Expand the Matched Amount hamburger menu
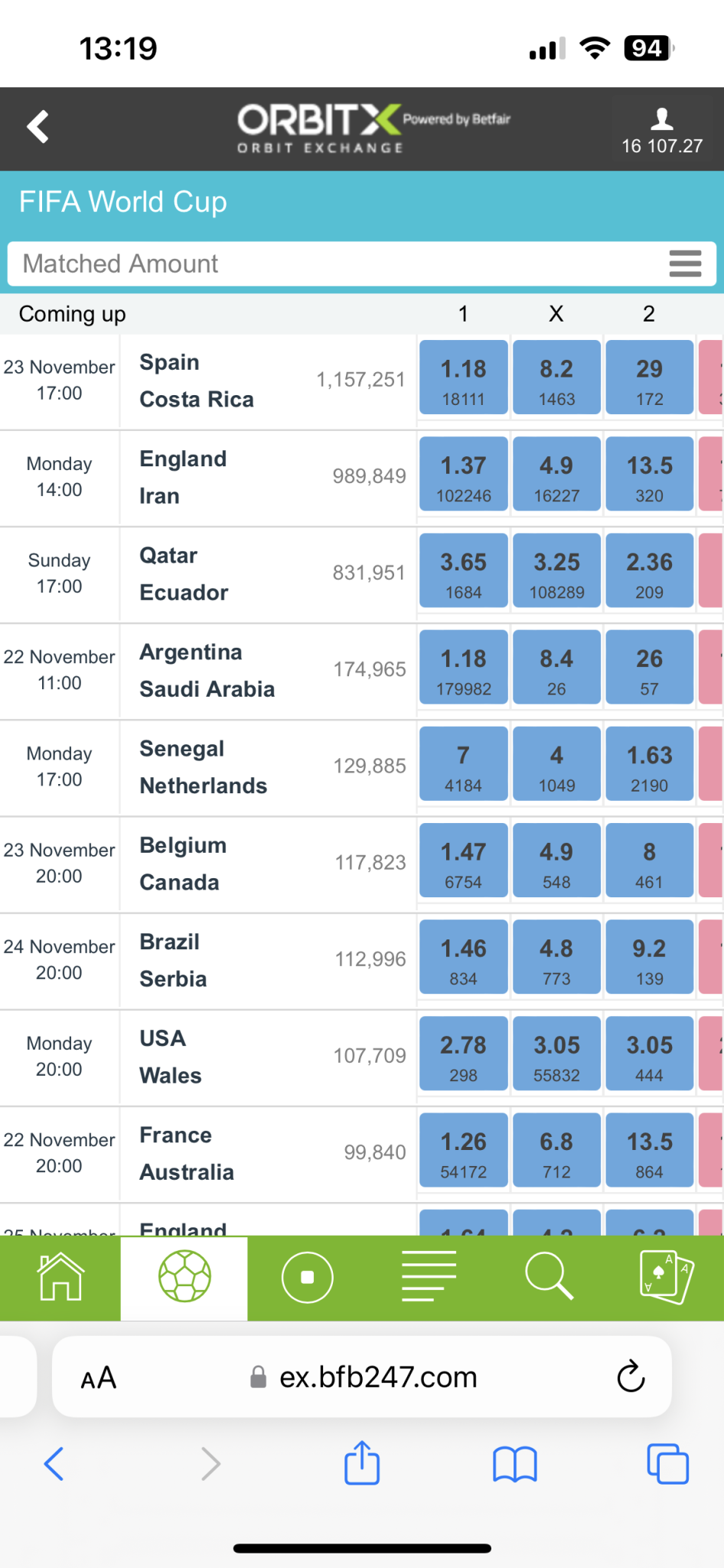 point(685,264)
